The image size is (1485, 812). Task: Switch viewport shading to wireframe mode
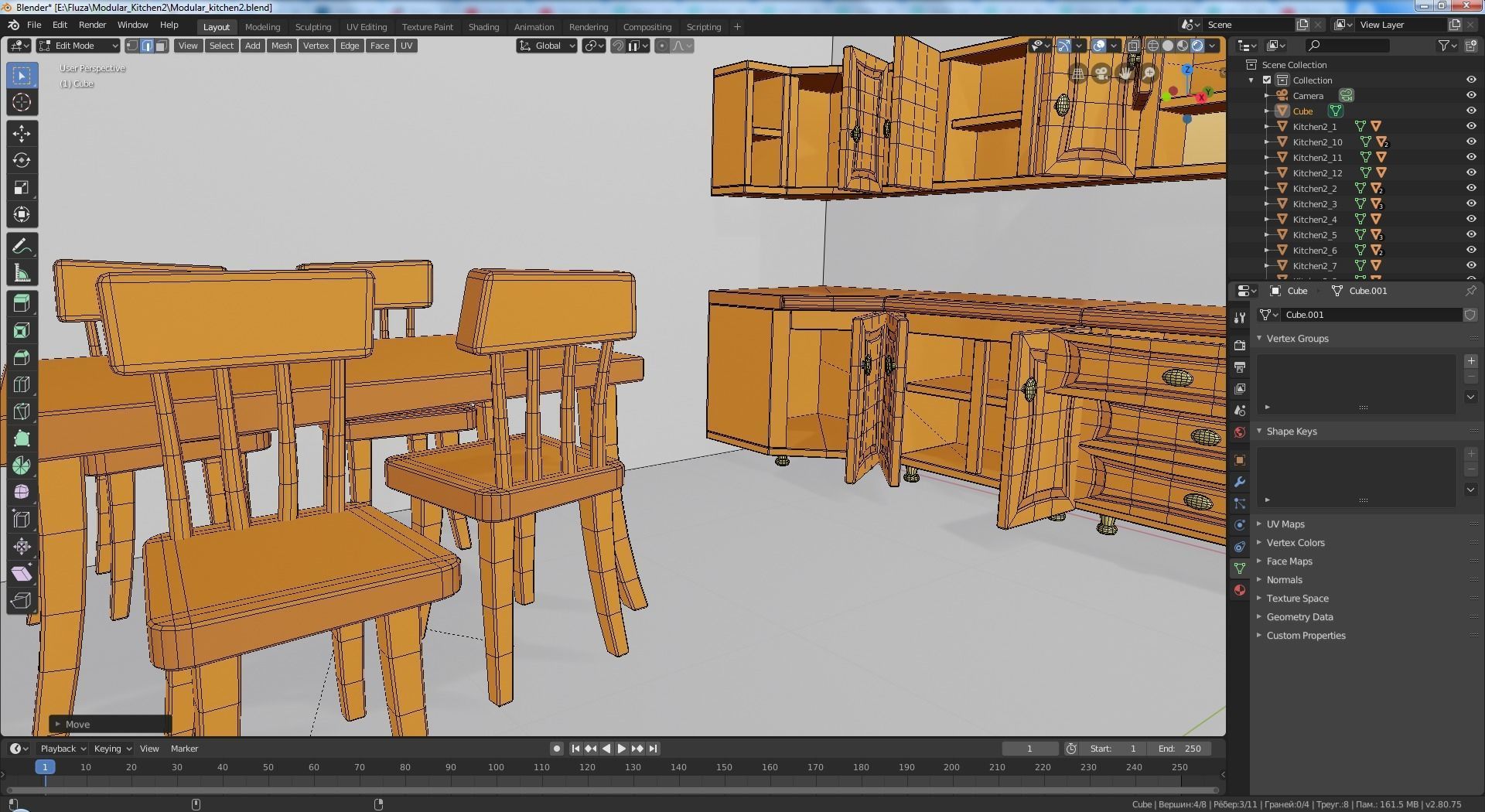coord(1153,46)
